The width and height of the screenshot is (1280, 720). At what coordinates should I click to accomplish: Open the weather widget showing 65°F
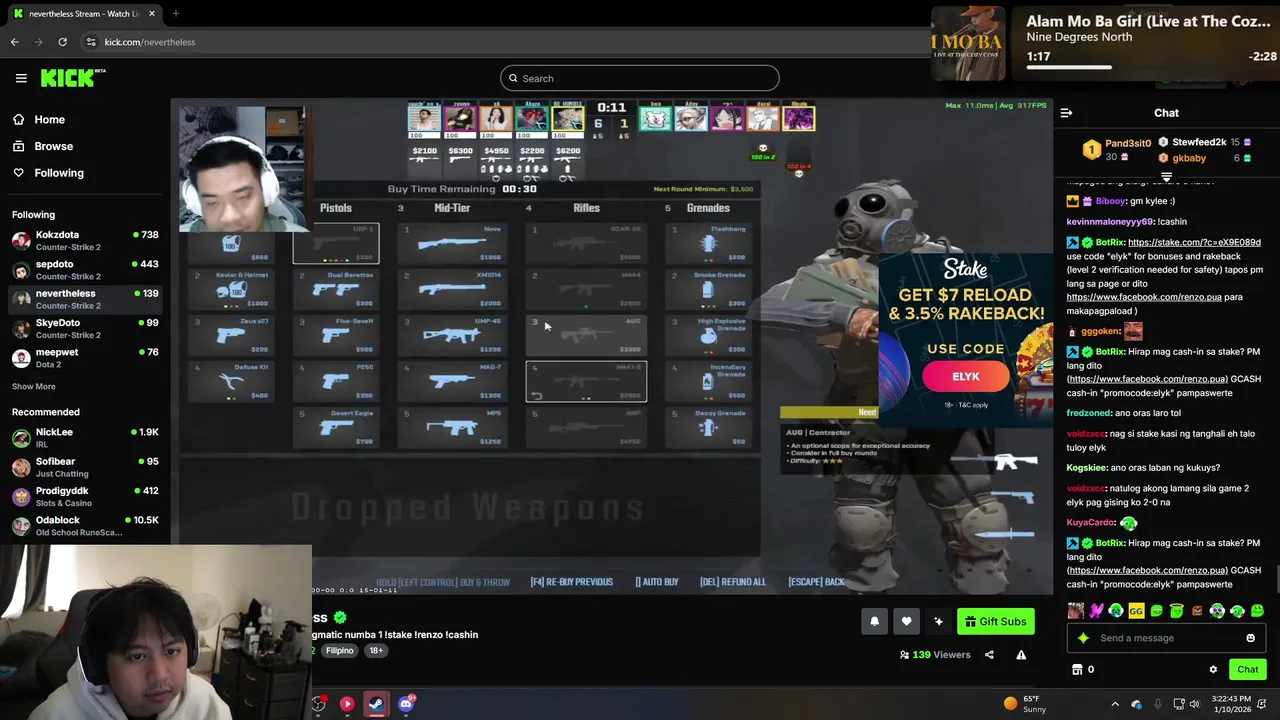point(1025,704)
